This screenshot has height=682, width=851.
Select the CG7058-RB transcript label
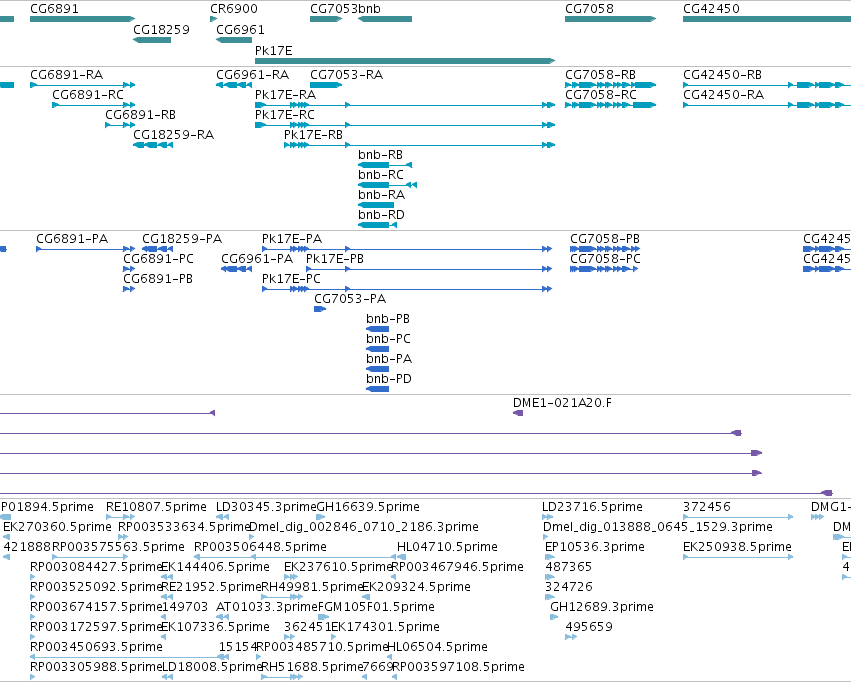pyautogui.click(x=600, y=75)
